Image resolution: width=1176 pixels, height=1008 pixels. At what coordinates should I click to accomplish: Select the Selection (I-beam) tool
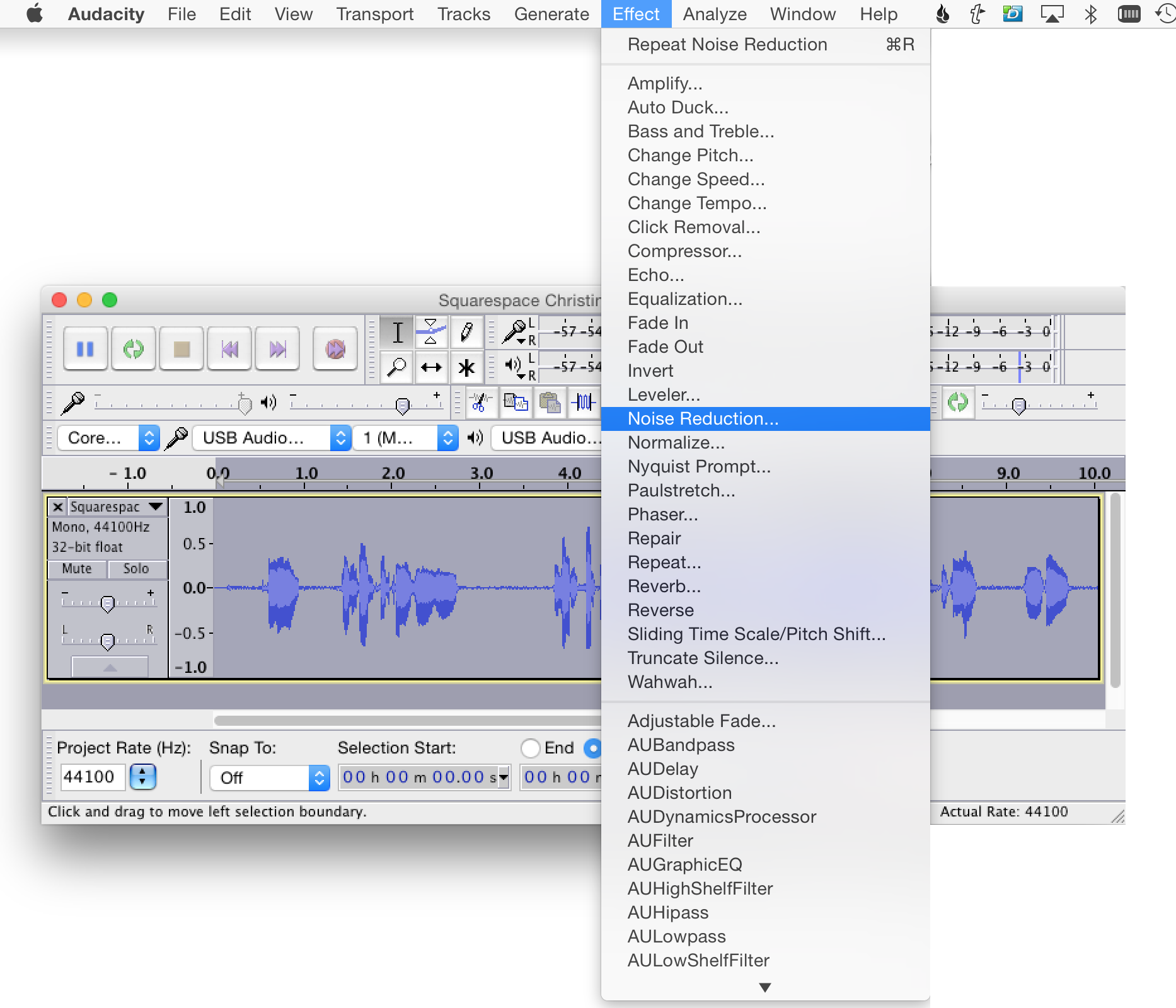click(397, 332)
